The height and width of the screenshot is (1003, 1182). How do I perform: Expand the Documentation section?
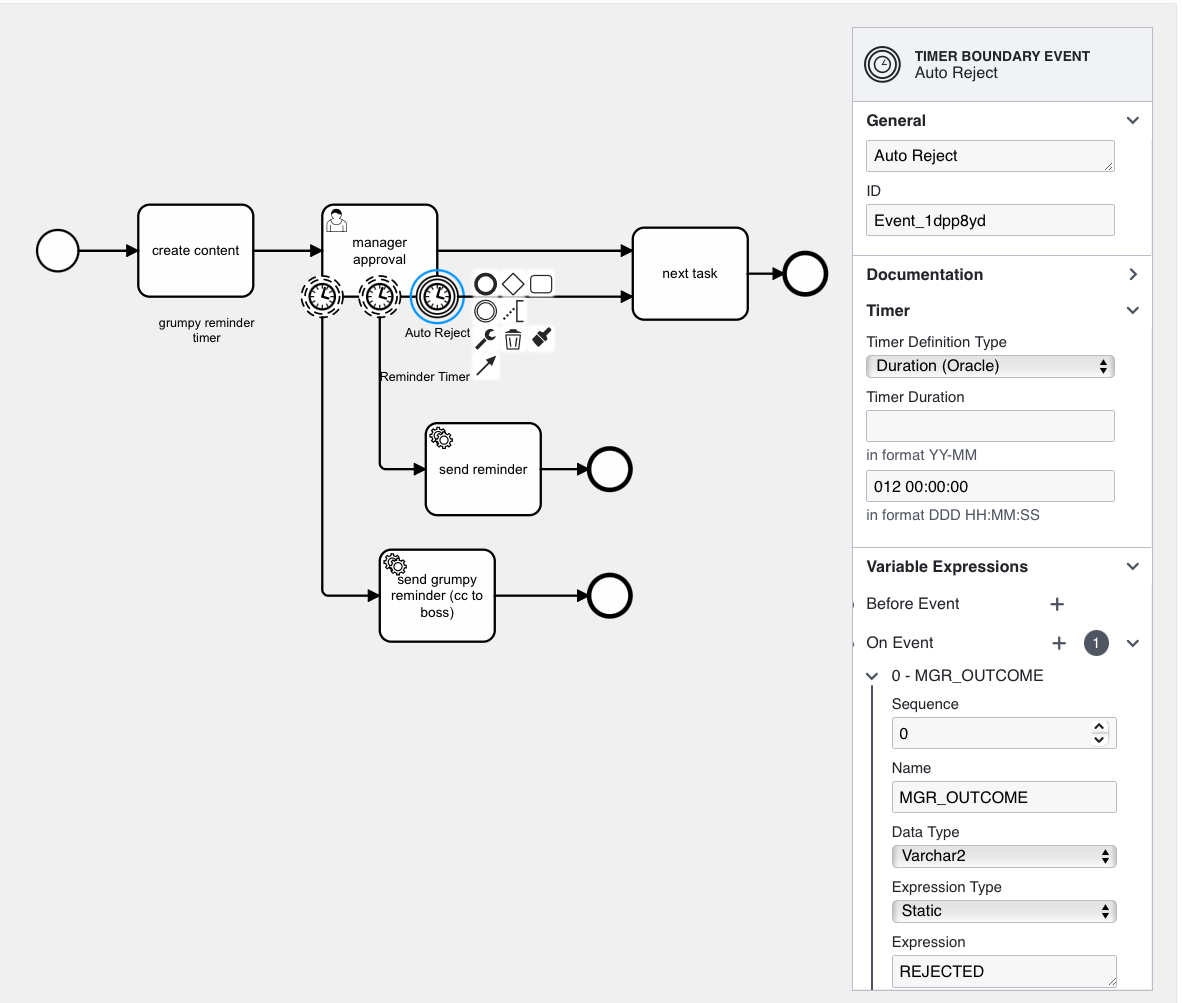1132,274
